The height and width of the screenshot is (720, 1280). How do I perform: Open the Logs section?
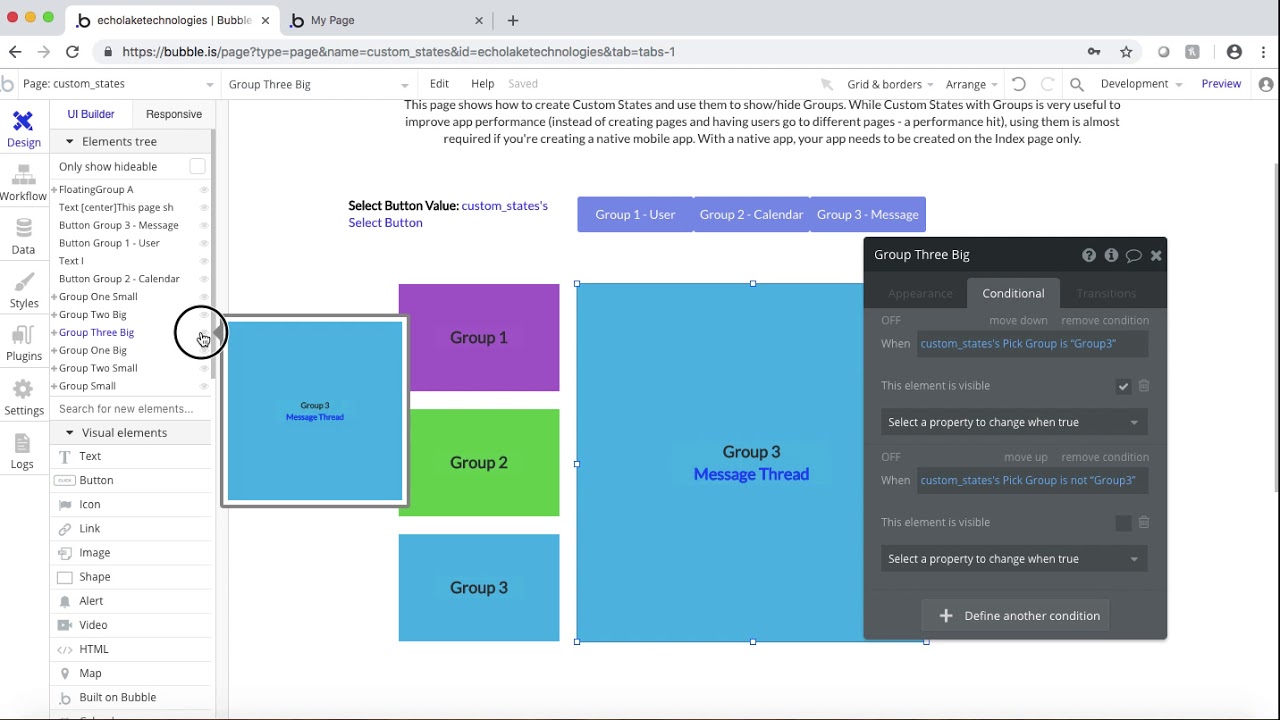click(x=23, y=452)
